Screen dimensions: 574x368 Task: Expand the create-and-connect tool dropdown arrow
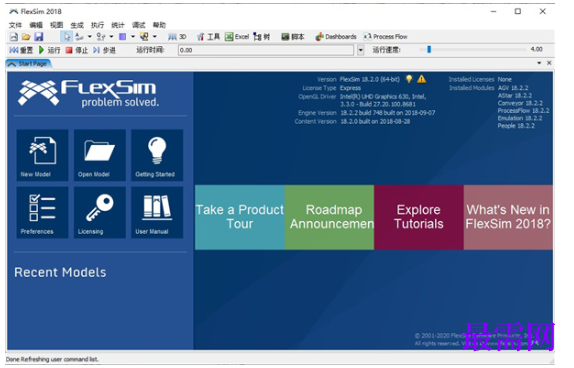click(154, 37)
